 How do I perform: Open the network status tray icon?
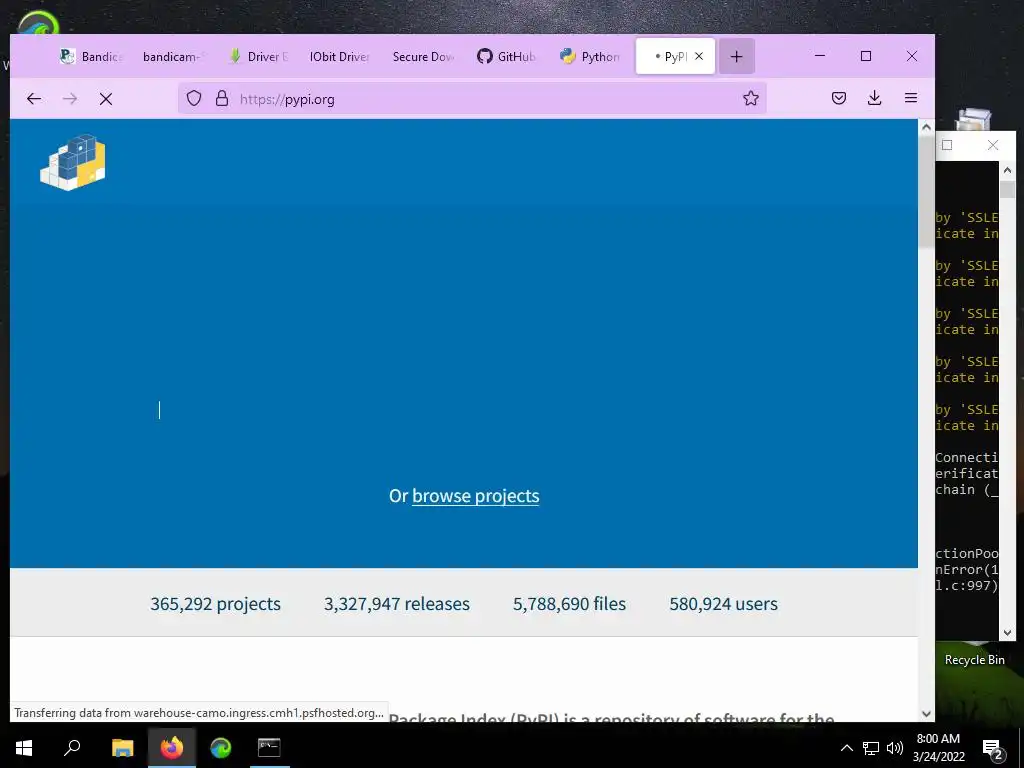coord(871,748)
